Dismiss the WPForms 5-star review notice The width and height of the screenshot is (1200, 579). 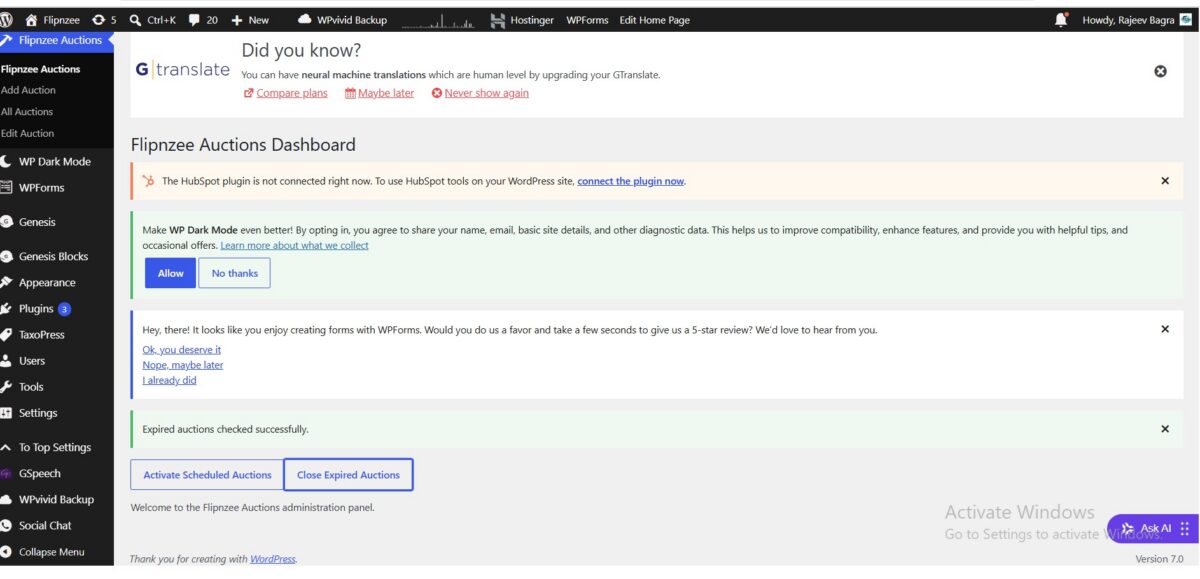click(x=1165, y=329)
